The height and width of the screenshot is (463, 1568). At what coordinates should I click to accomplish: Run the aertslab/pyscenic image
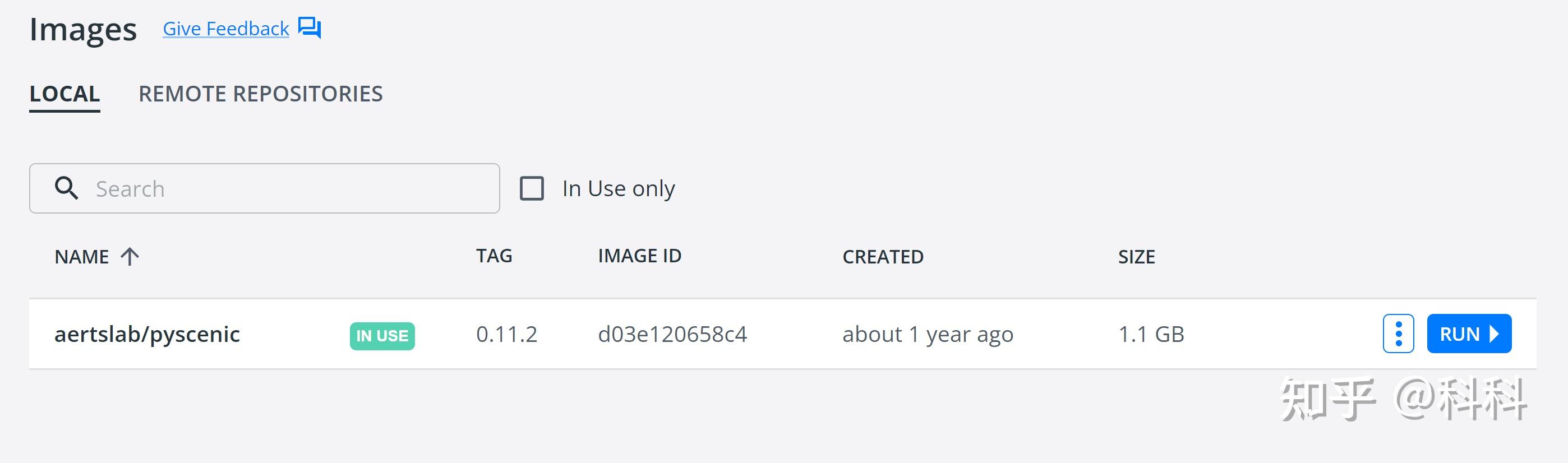(1469, 334)
